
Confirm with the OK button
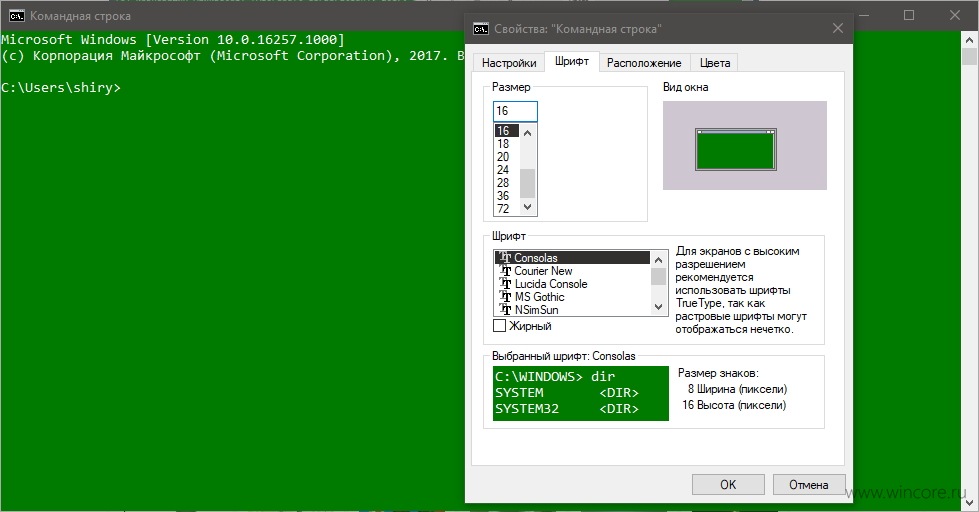[x=728, y=485]
